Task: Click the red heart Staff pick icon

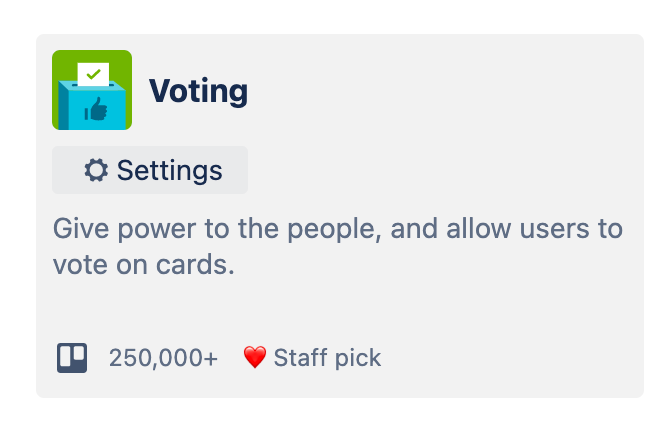Action: tap(255, 357)
